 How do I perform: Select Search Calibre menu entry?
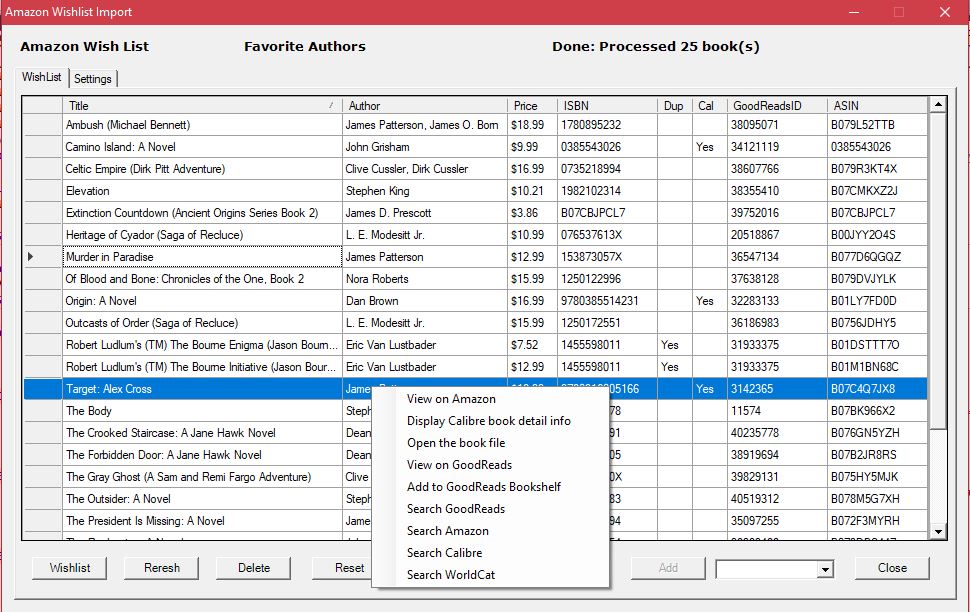pos(490,553)
